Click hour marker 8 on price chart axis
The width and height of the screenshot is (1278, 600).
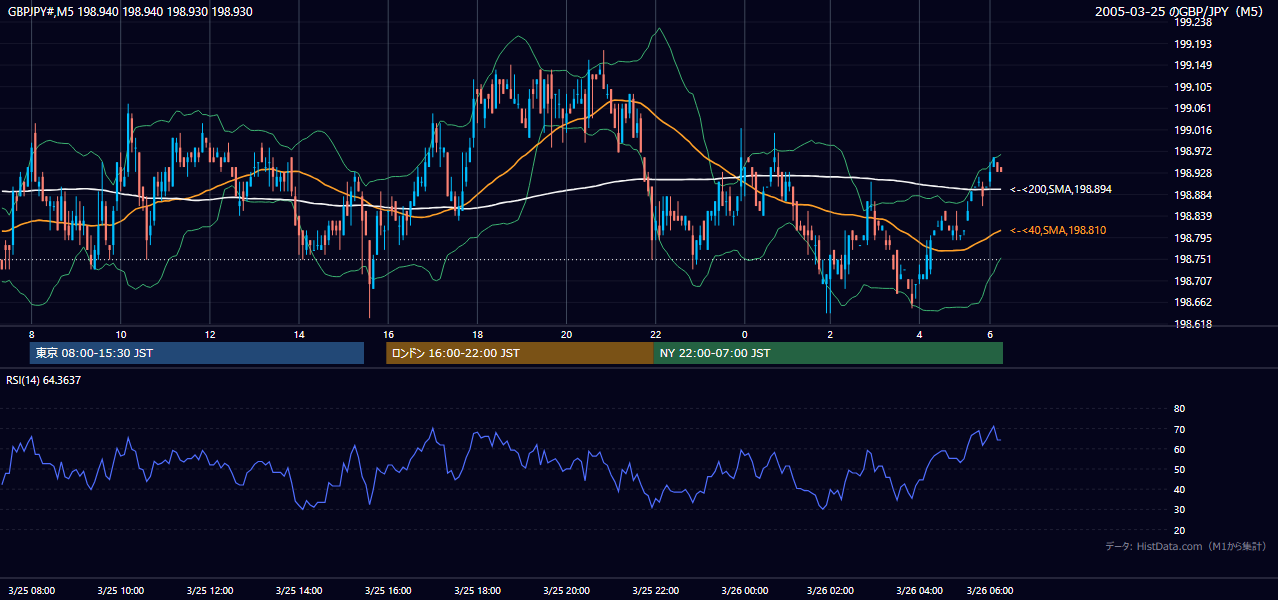pyautogui.click(x=31, y=334)
